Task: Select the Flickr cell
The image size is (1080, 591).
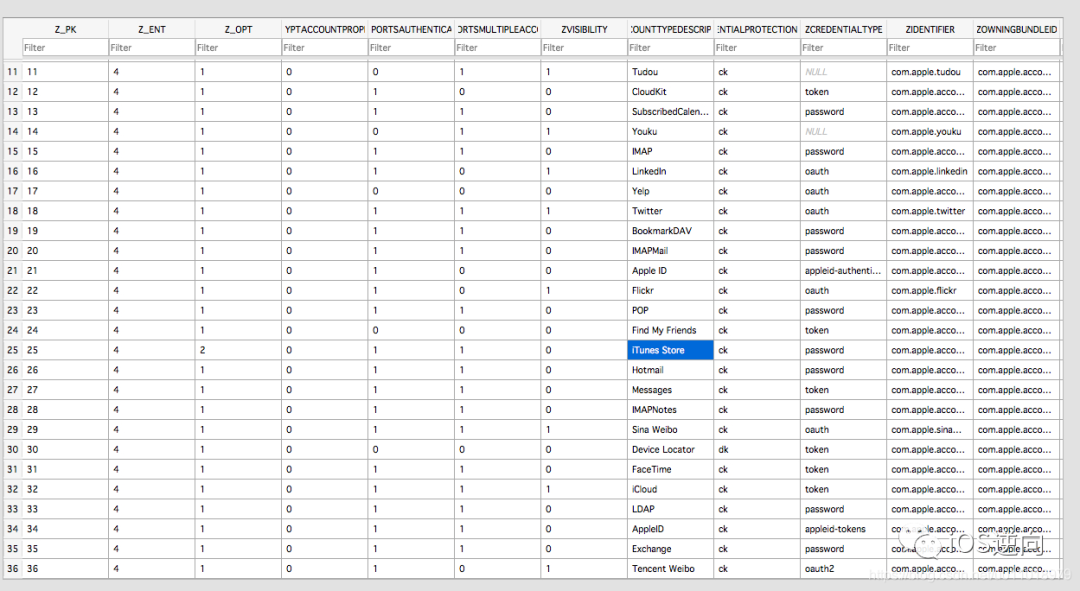Action: (x=670, y=291)
